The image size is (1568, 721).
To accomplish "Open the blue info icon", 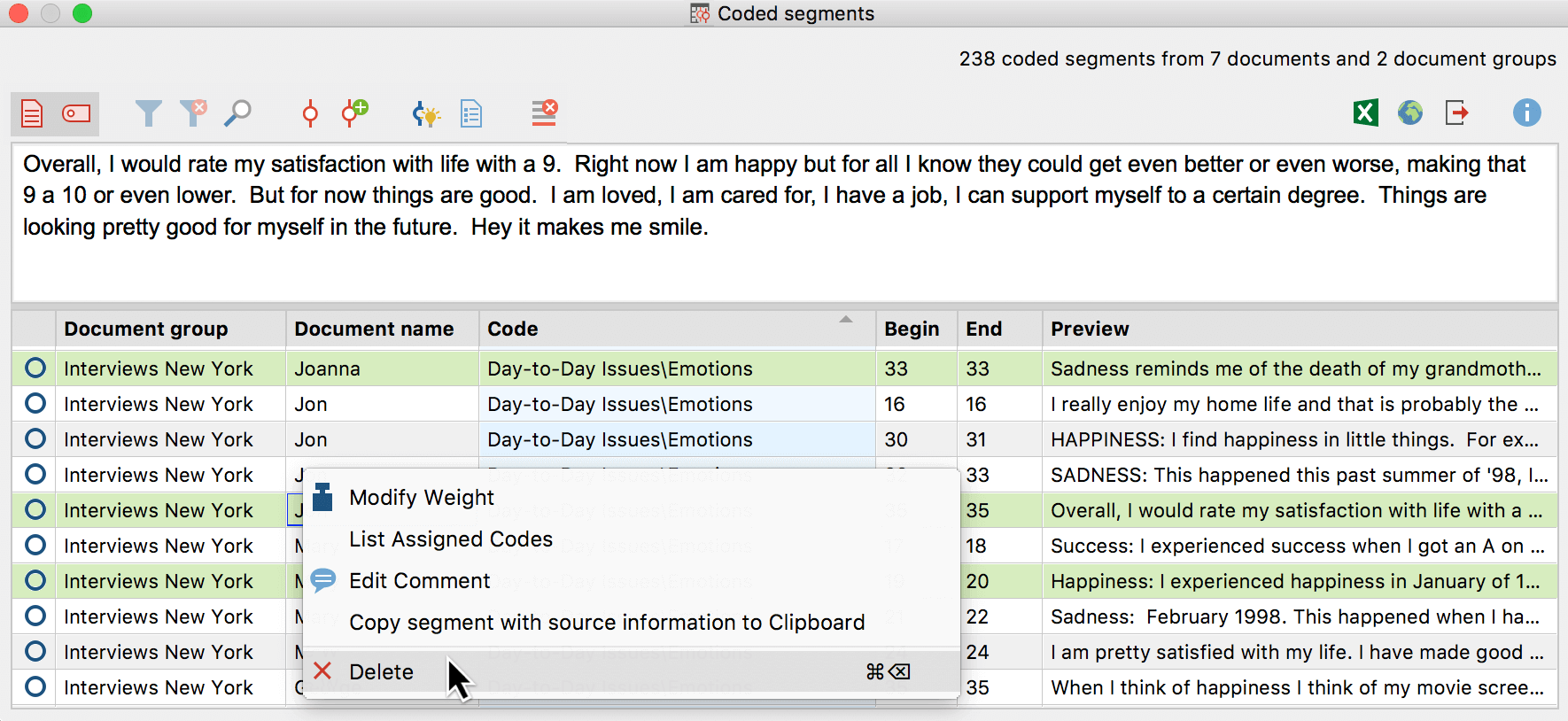I will pos(1526,113).
